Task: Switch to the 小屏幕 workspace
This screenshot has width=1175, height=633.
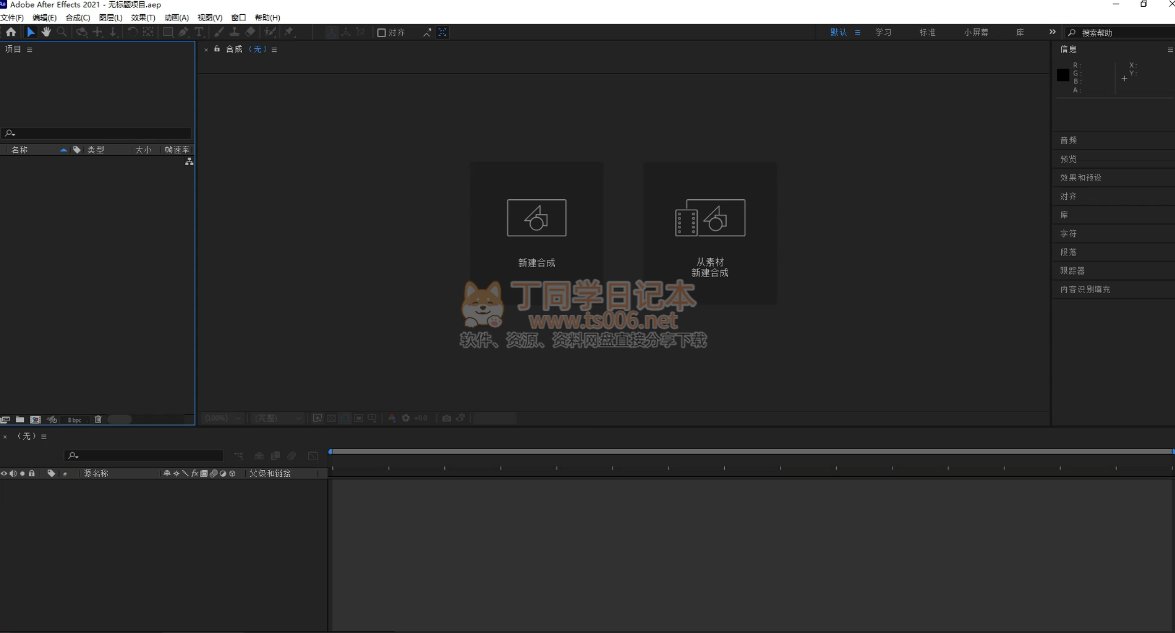Action: [x=976, y=32]
